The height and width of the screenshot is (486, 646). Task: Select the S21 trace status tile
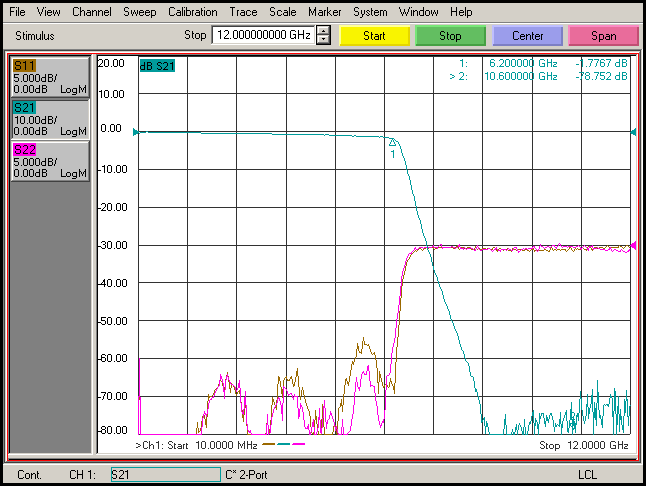coord(49,119)
